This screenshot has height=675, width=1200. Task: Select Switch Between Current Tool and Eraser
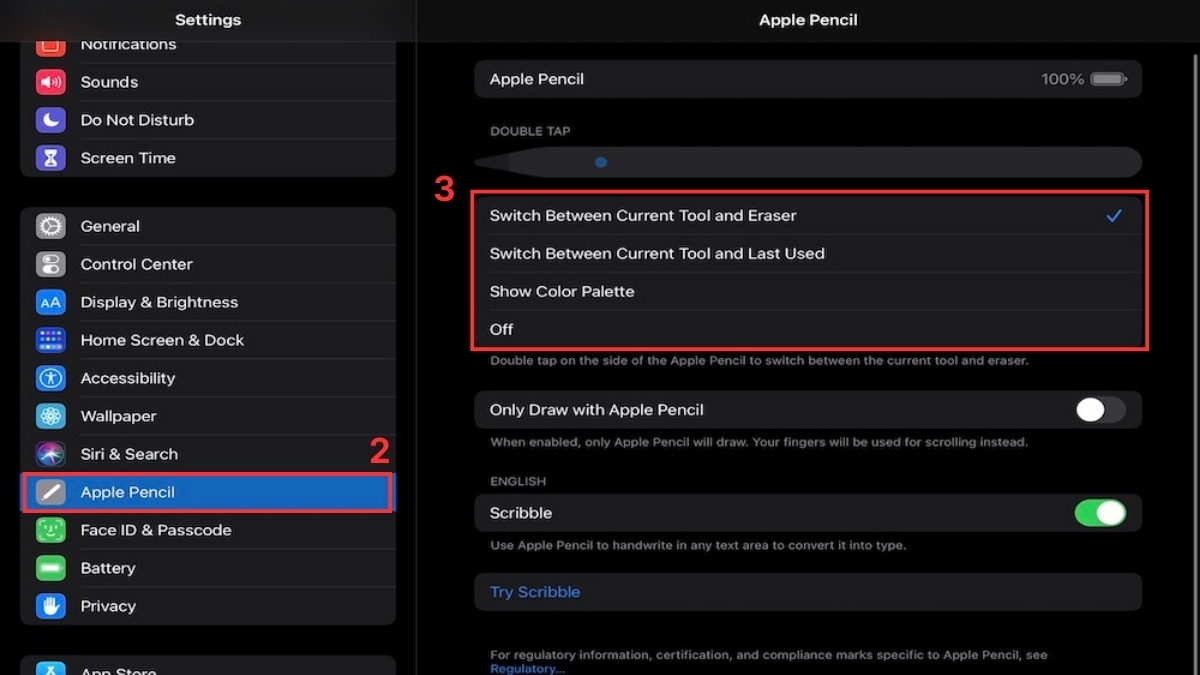coord(808,215)
